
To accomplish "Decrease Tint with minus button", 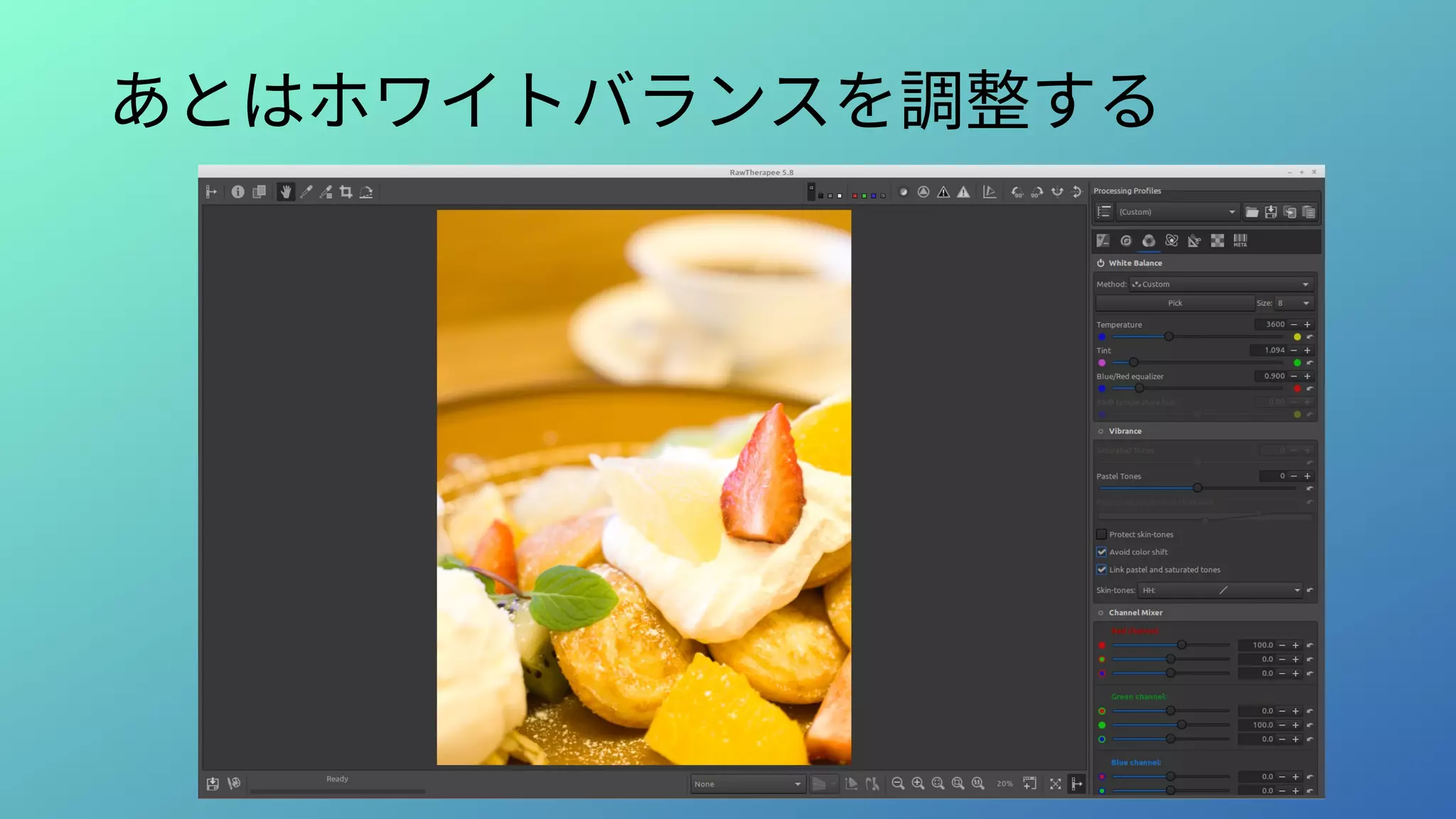I will click(x=1294, y=350).
